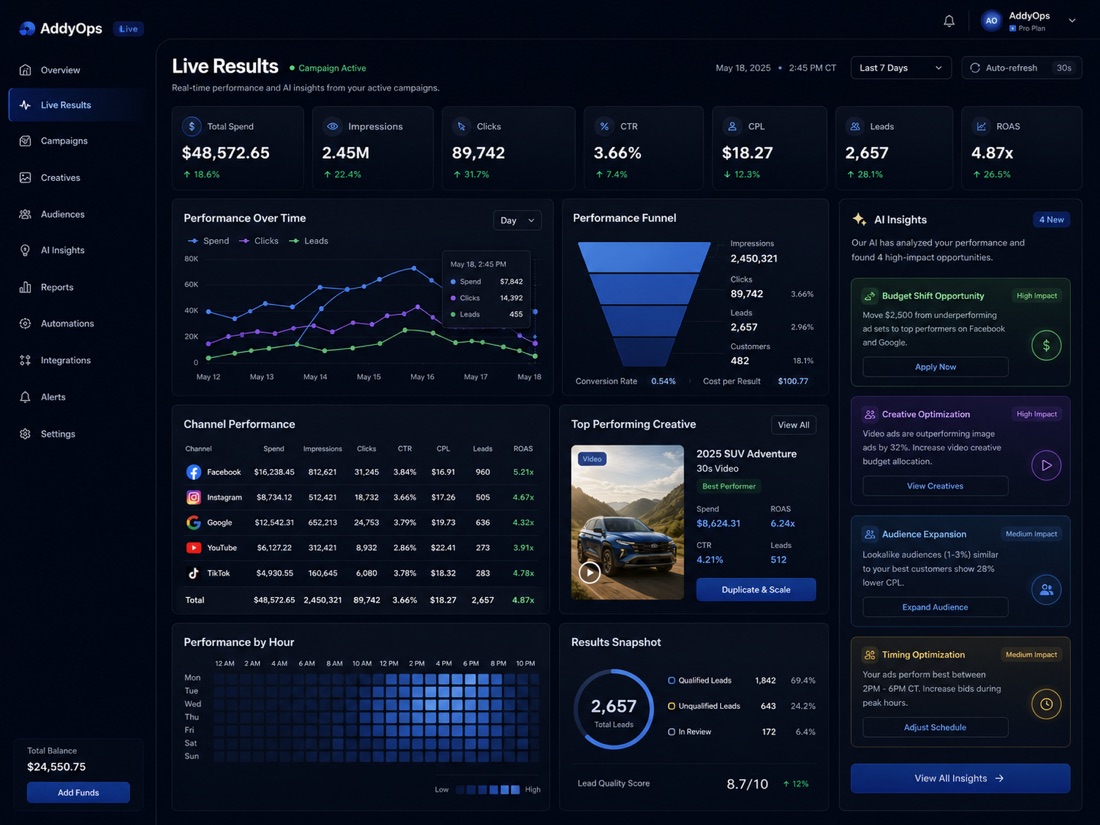Click the green dollar circle in Budget Shift card
The width and height of the screenshot is (1100, 825).
(x=1046, y=345)
